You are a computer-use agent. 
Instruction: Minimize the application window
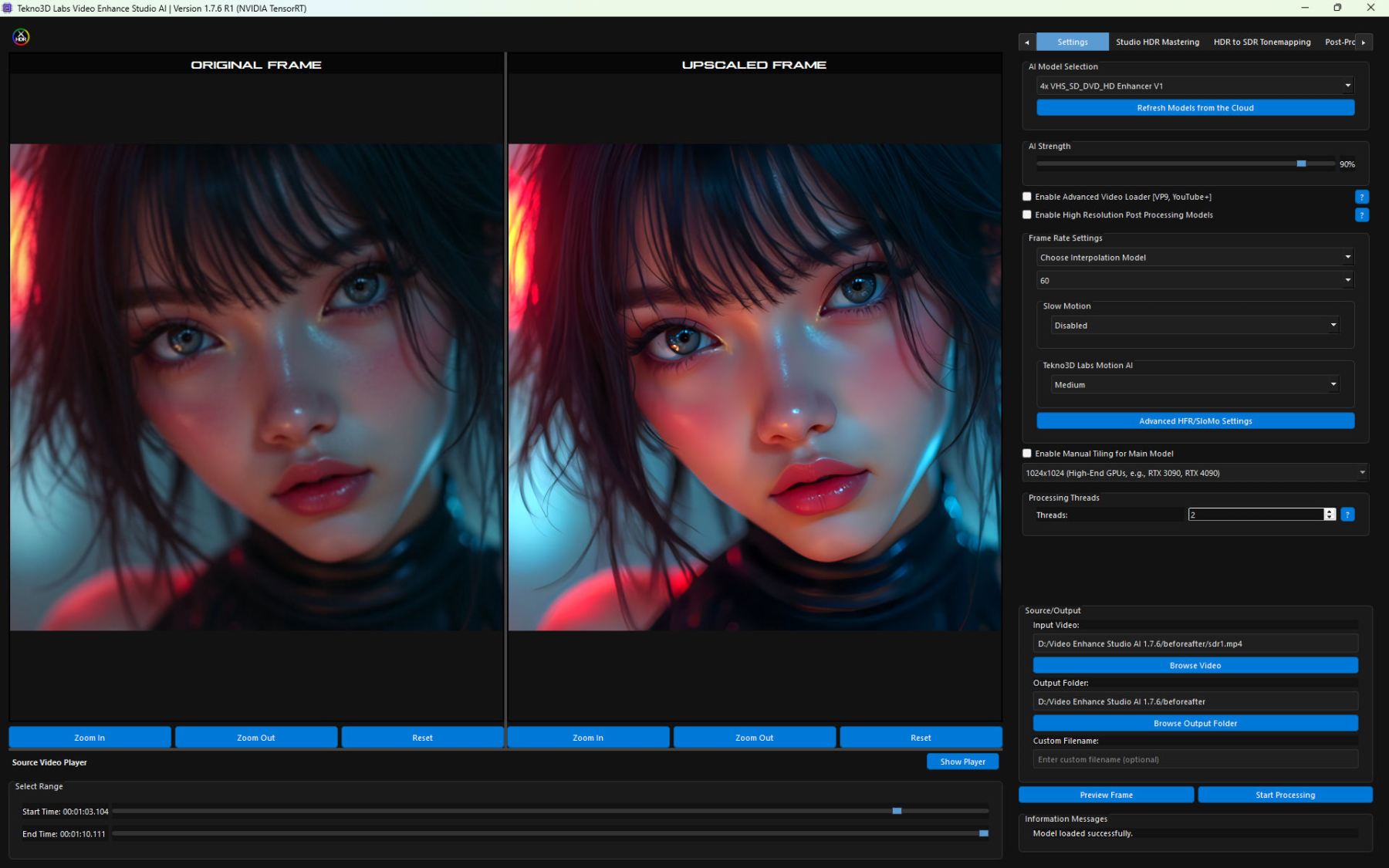[1305, 8]
